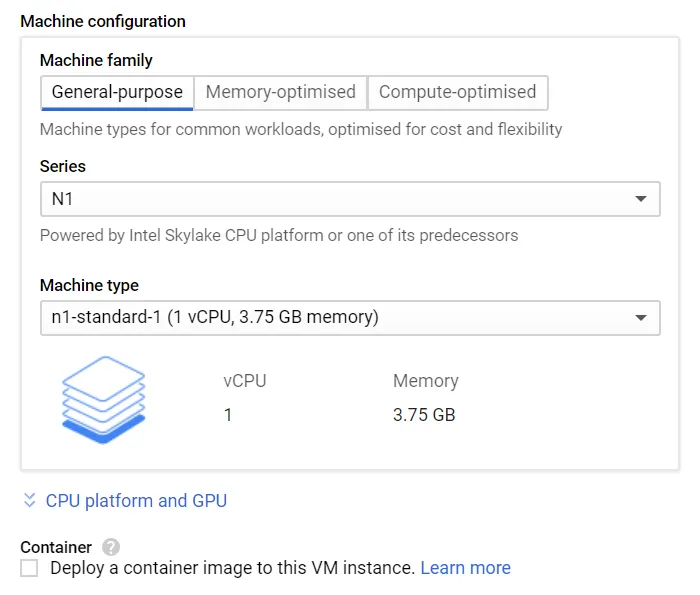Image resolution: width=700 pixels, height=595 pixels.
Task: Click the Machine configuration heading
Action: pyautogui.click(x=103, y=21)
